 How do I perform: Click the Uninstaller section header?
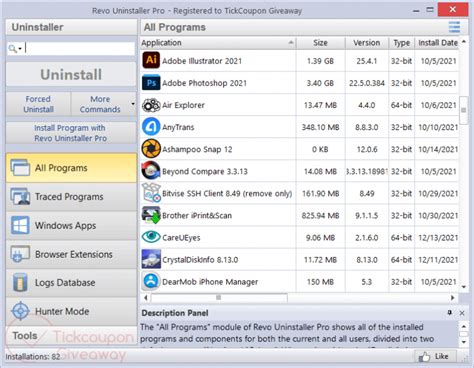tap(71, 27)
